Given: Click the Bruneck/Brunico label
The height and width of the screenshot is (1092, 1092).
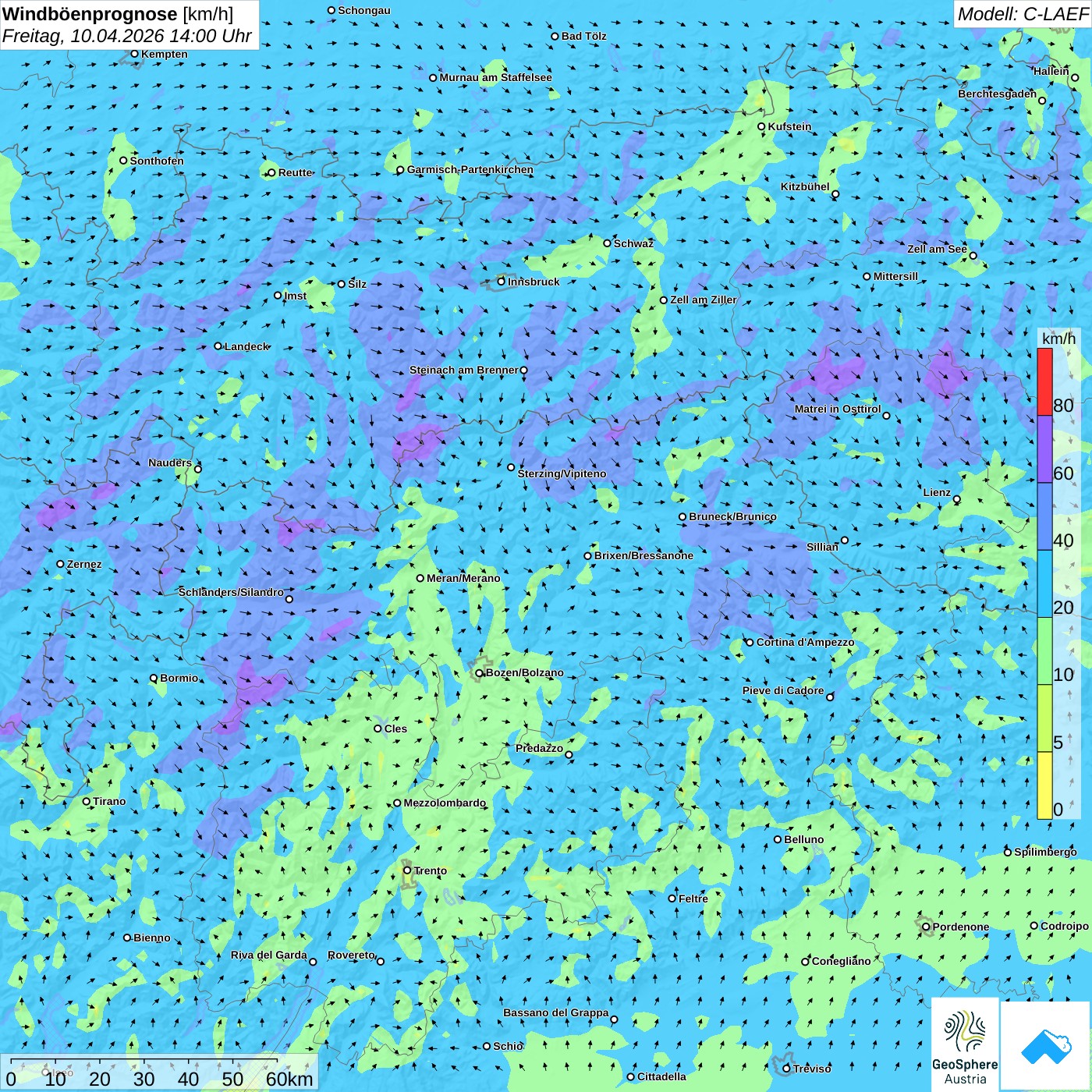Looking at the screenshot, I should click(x=732, y=516).
